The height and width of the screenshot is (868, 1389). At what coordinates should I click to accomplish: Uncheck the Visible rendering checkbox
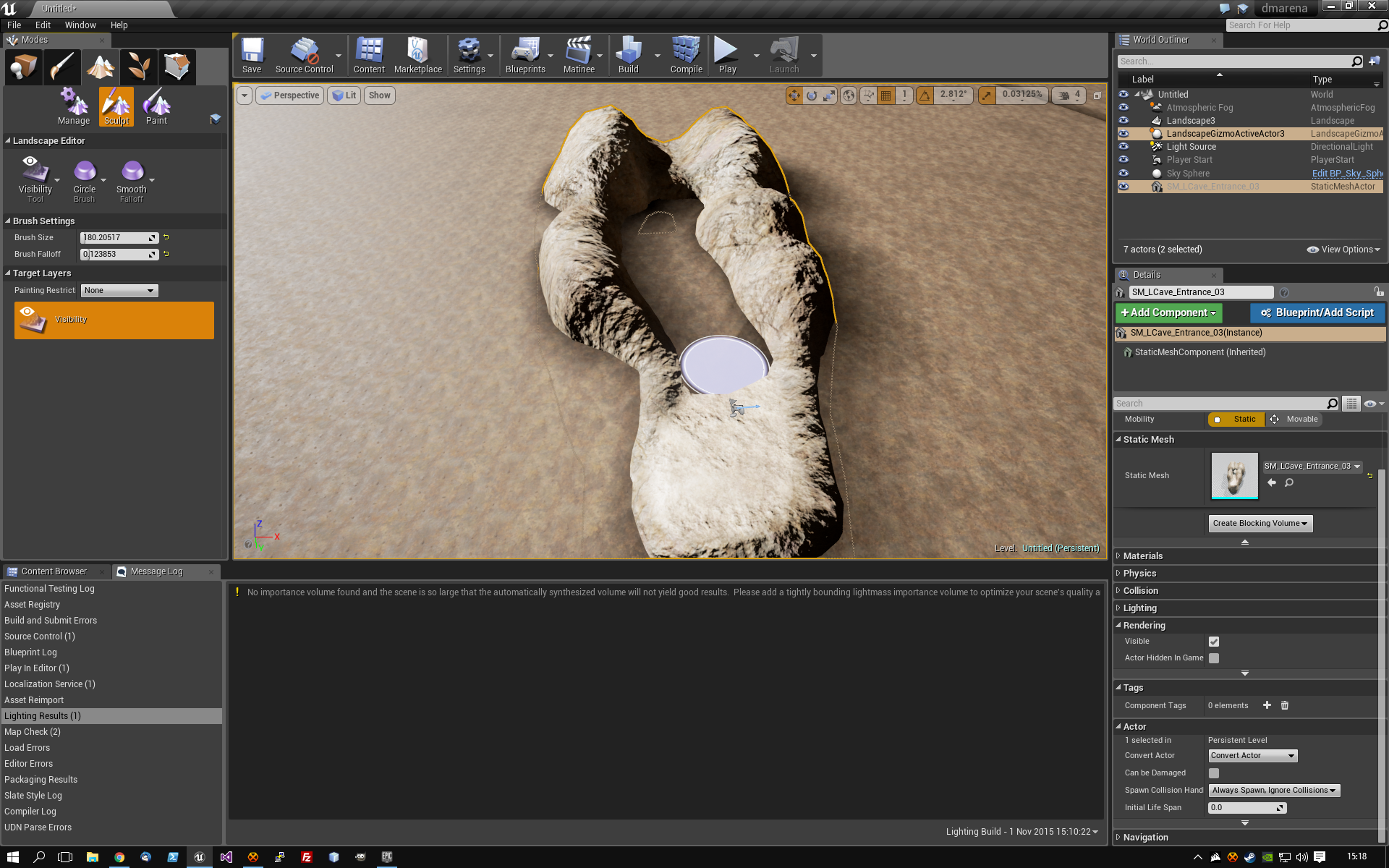tap(1214, 642)
